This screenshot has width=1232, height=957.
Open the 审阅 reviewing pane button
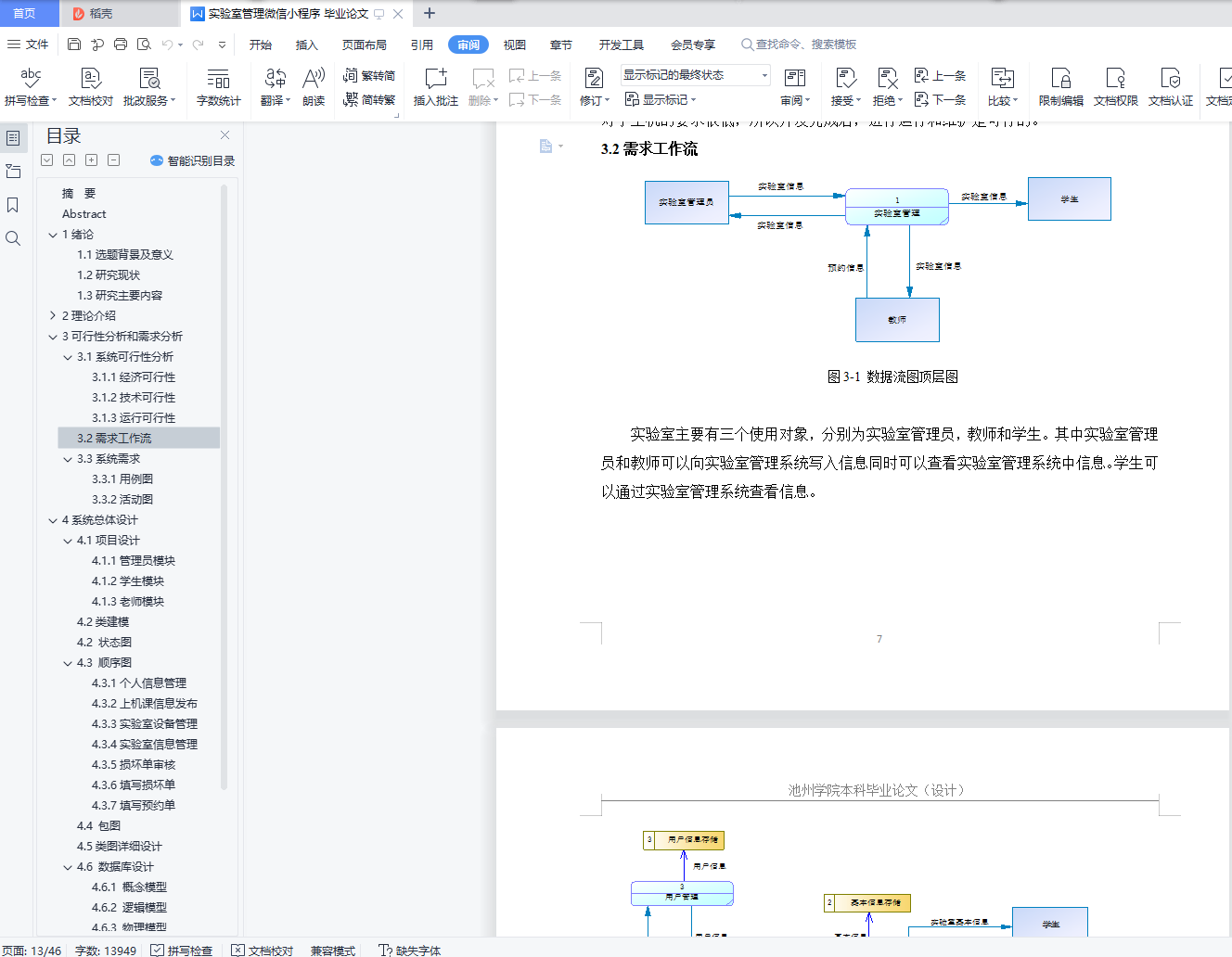[795, 86]
